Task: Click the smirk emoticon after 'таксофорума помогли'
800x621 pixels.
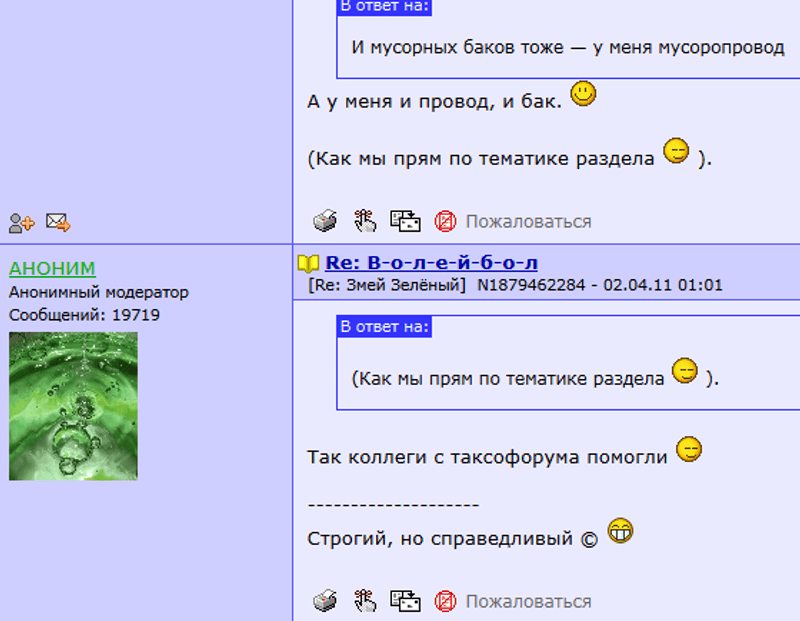Action: point(689,449)
